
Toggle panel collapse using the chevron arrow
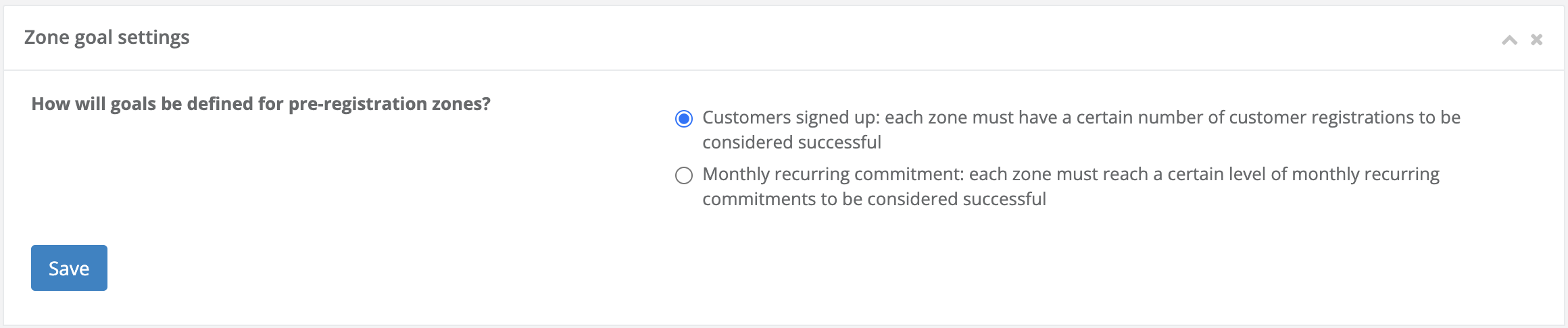pyautogui.click(x=1509, y=40)
